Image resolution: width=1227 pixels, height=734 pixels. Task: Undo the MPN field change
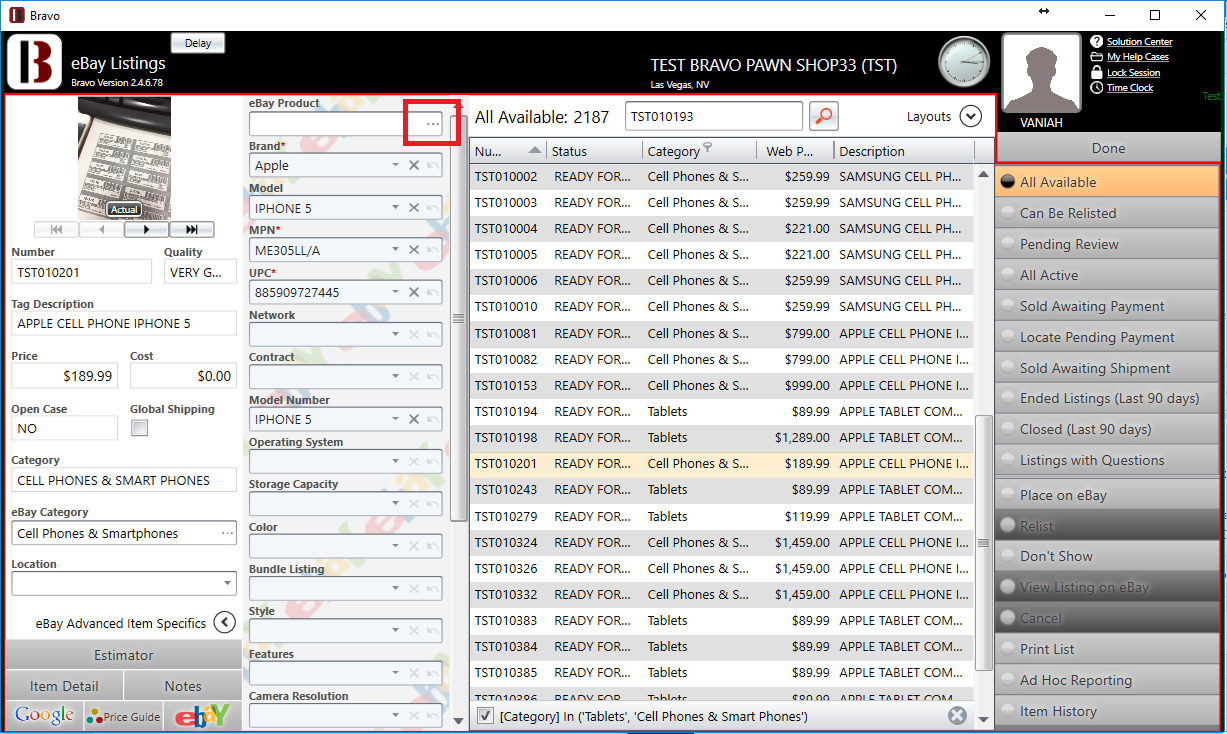coord(432,250)
